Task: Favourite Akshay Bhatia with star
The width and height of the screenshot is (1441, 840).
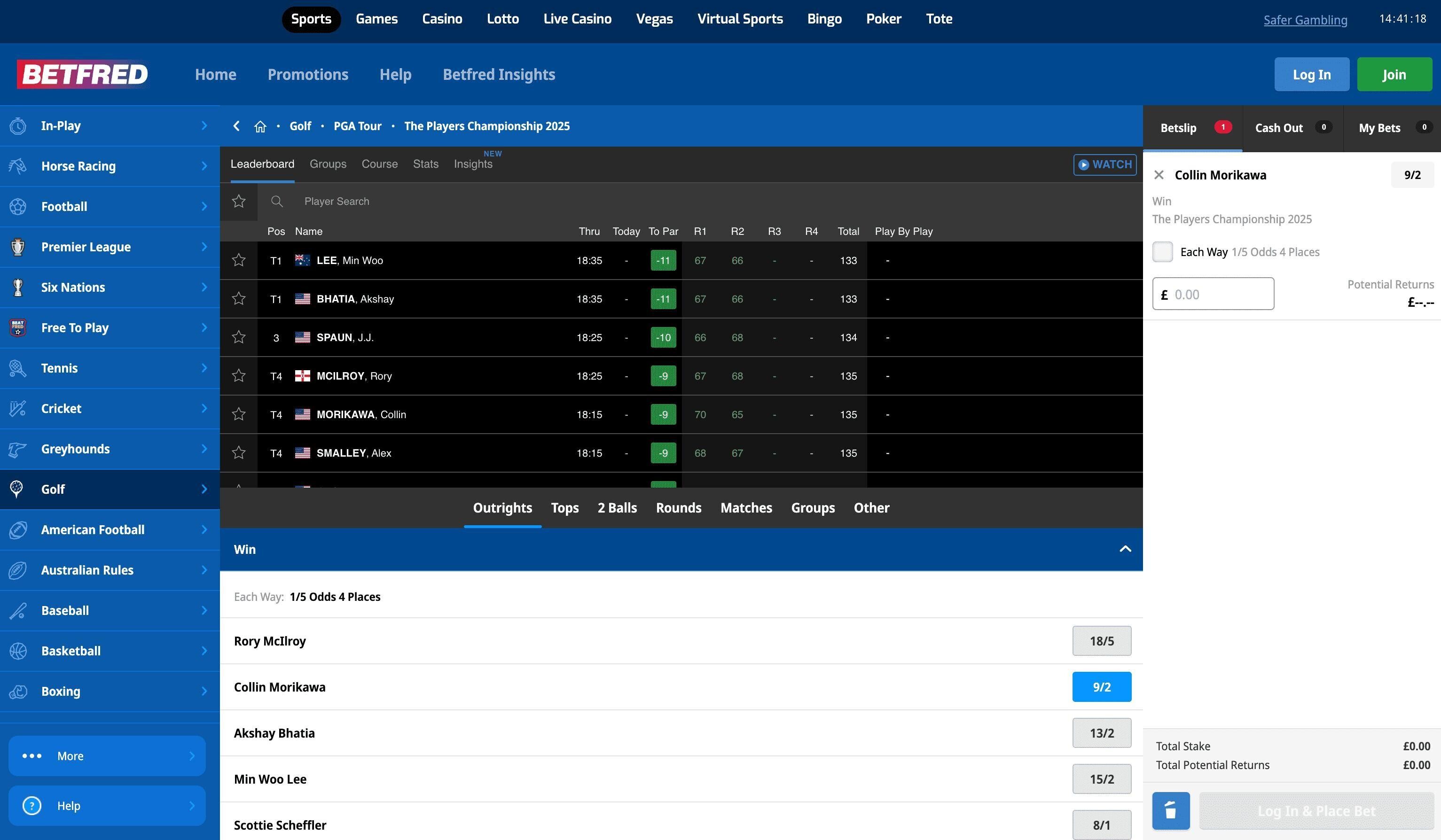Action: point(238,299)
